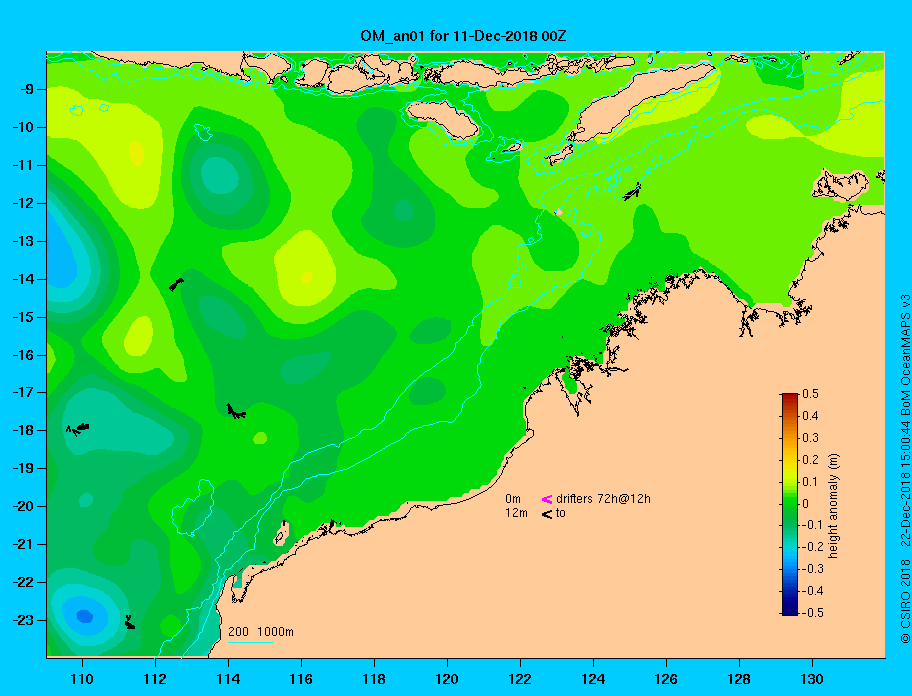Click the 0.5 value on color scale
The height and width of the screenshot is (696, 912).
[x=810, y=394]
